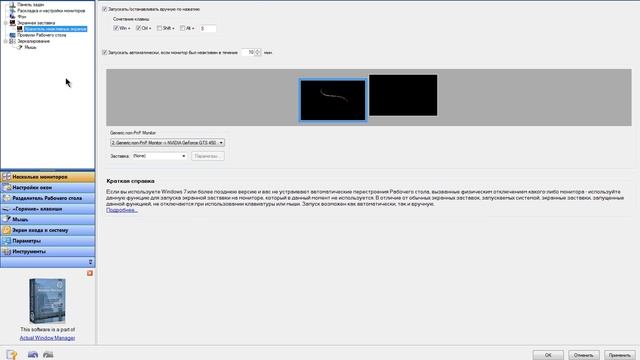Select the highlighted left monitor preview
Viewport: 640px width, 360px height.
click(x=333, y=100)
